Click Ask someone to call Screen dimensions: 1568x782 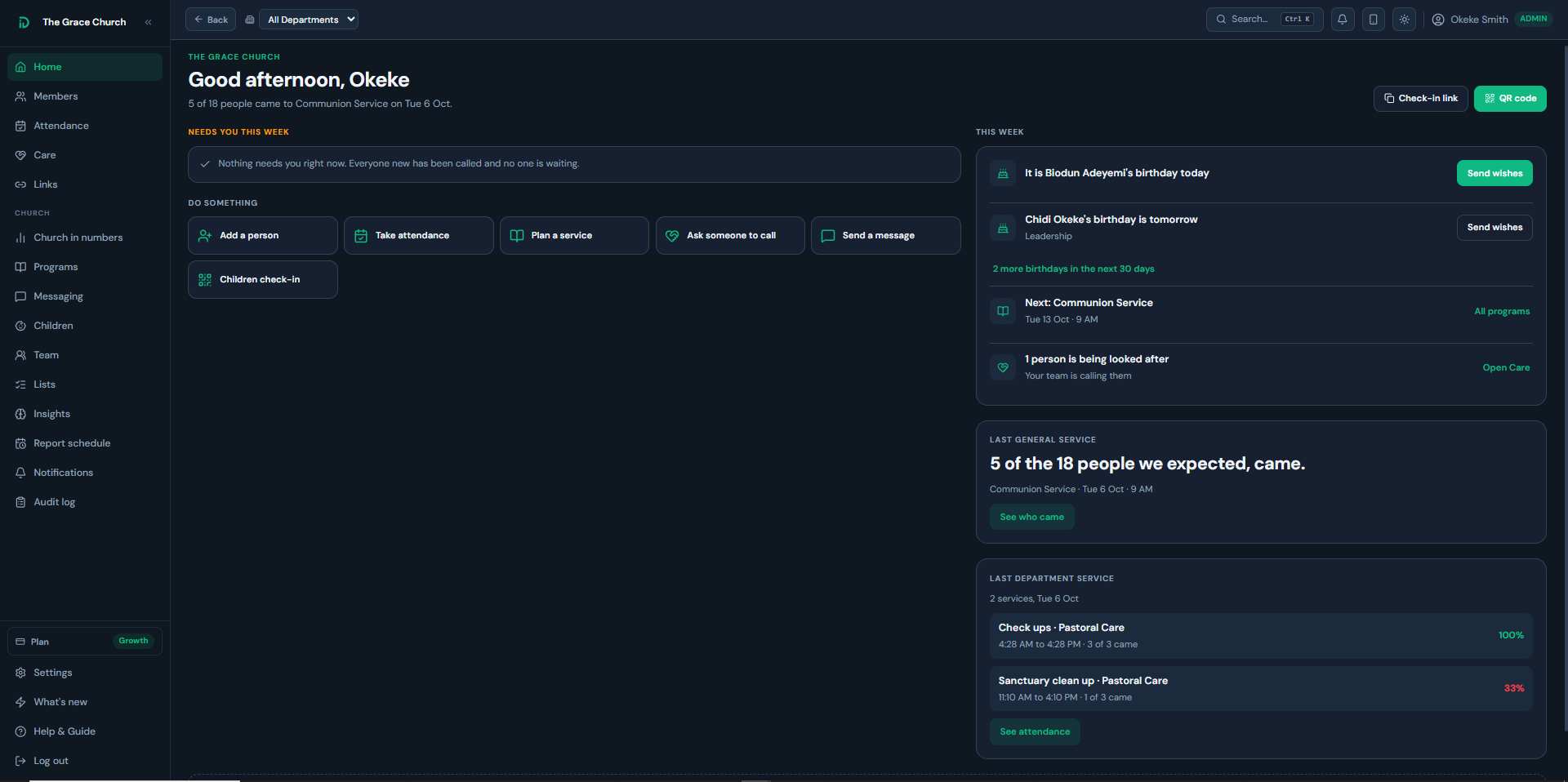(730, 235)
